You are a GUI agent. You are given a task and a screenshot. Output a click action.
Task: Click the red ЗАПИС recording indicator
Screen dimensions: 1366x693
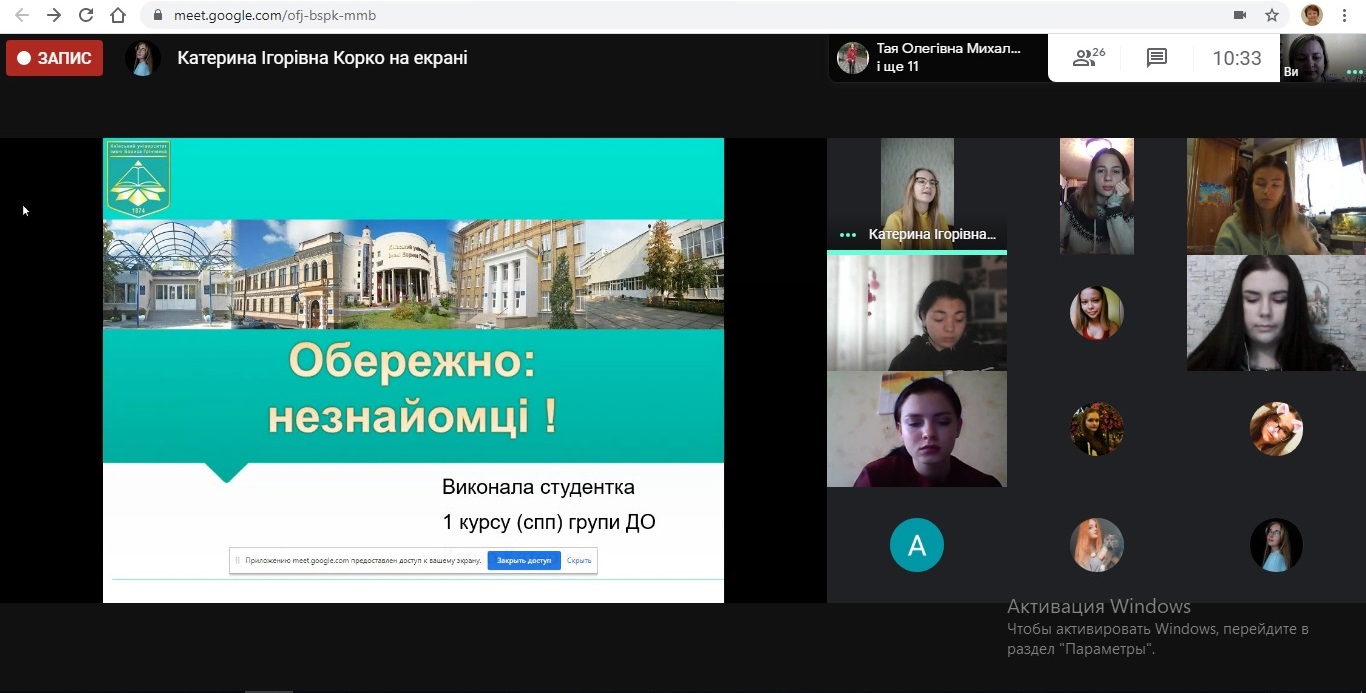tap(55, 58)
